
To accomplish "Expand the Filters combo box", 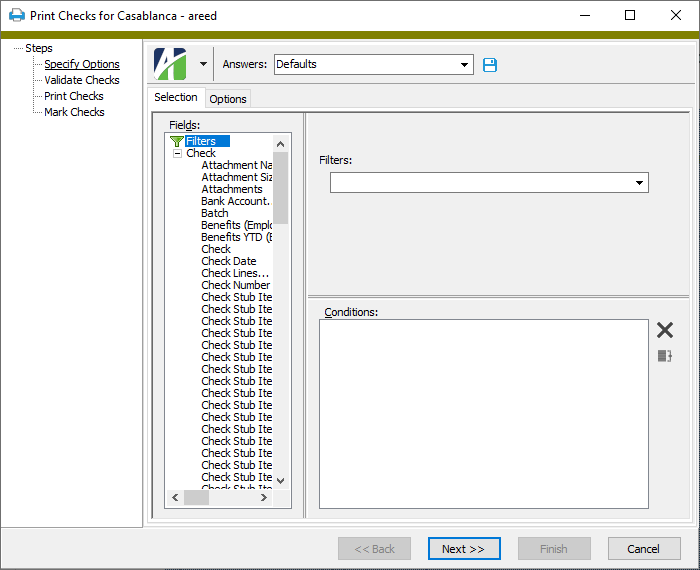I will click(x=638, y=183).
